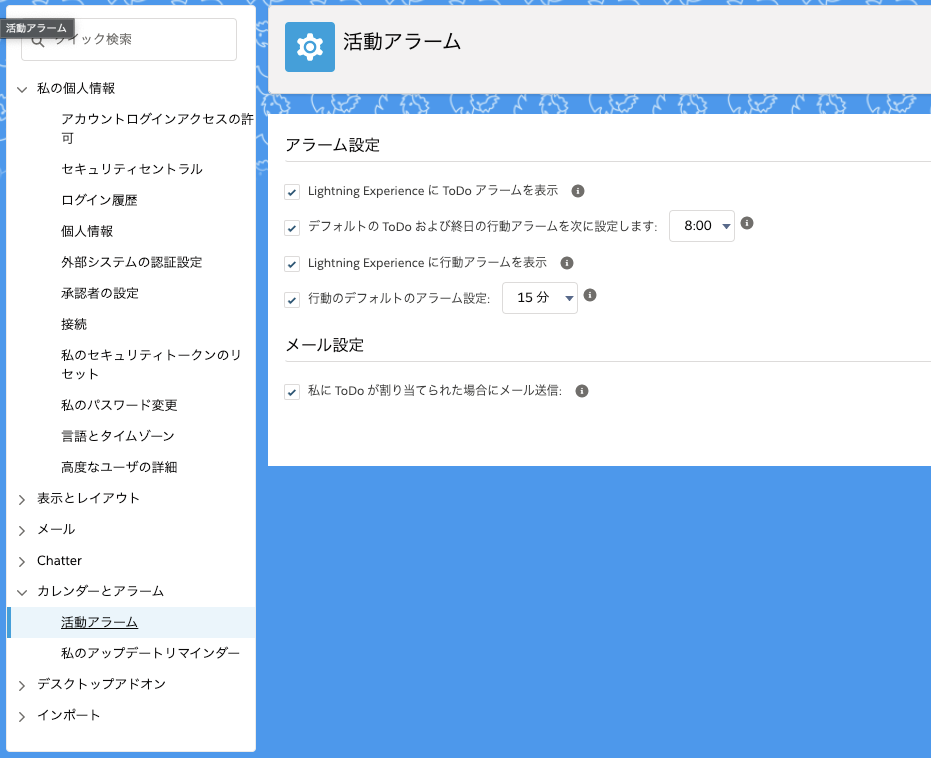Click info icon next to 行動アラームを表示
The image size is (931, 758).
[x=567, y=263]
